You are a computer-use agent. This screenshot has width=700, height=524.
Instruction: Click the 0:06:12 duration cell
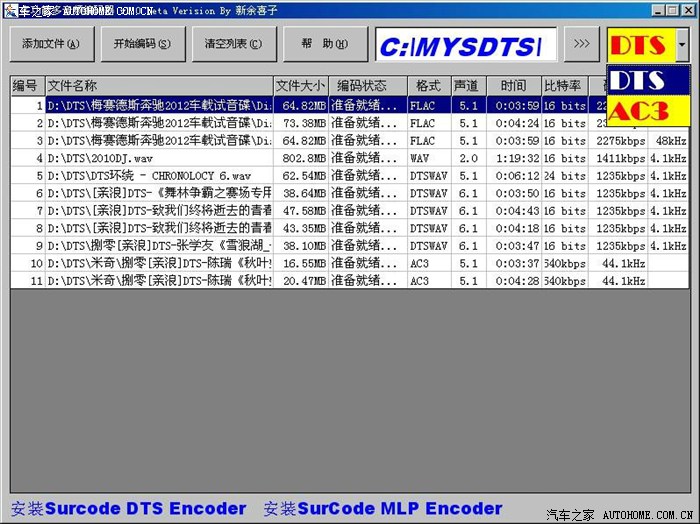pos(514,175)
